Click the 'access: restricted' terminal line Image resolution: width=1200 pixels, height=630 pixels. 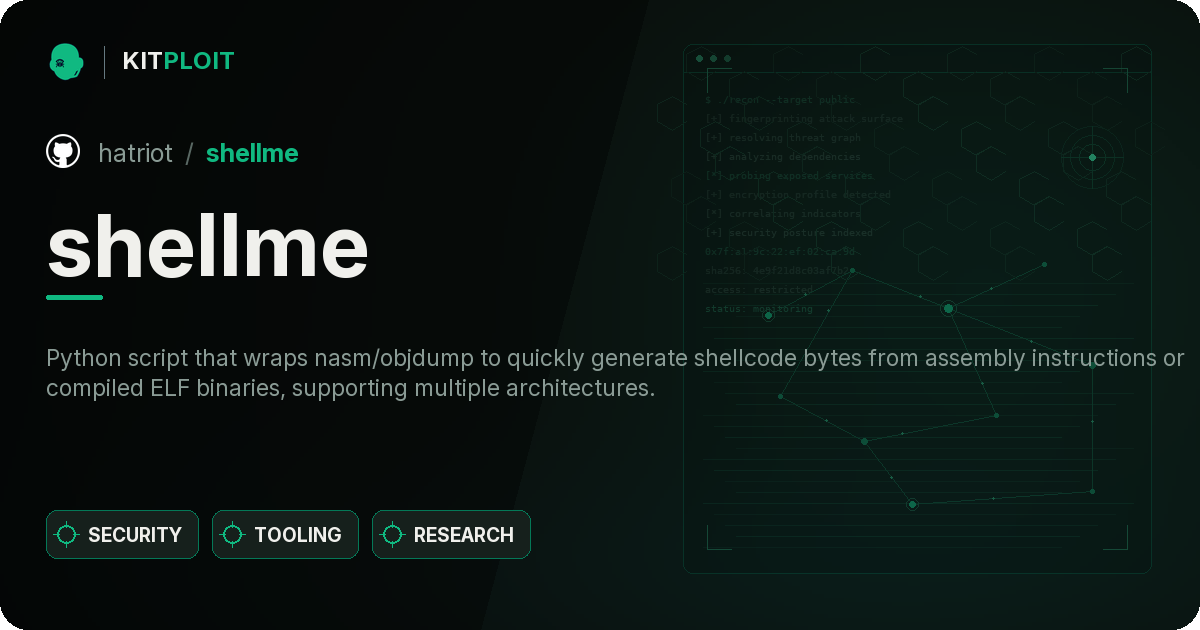click(x=759, y=290)
